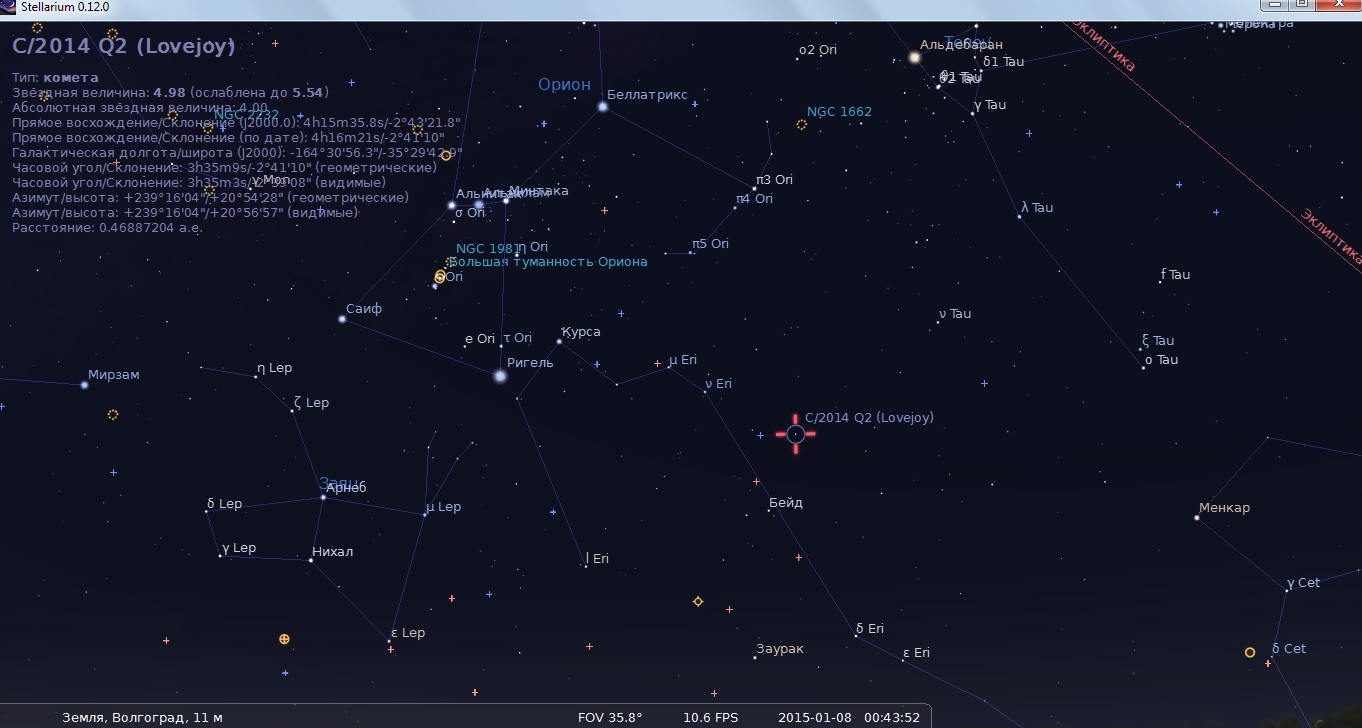This screenshot has height=728, width=1362.
Task: Click location text Земля, Волгоград in status bar
Action: pos(142,717)
